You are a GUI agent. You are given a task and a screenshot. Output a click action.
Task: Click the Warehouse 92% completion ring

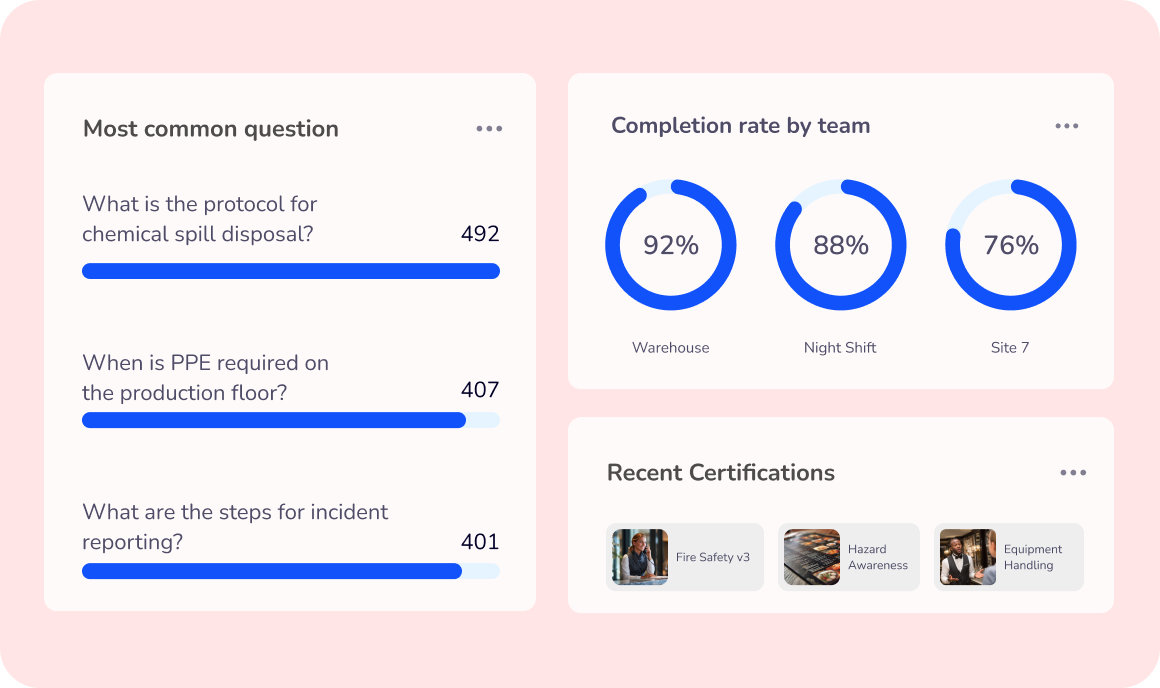[x=670, y=245]
